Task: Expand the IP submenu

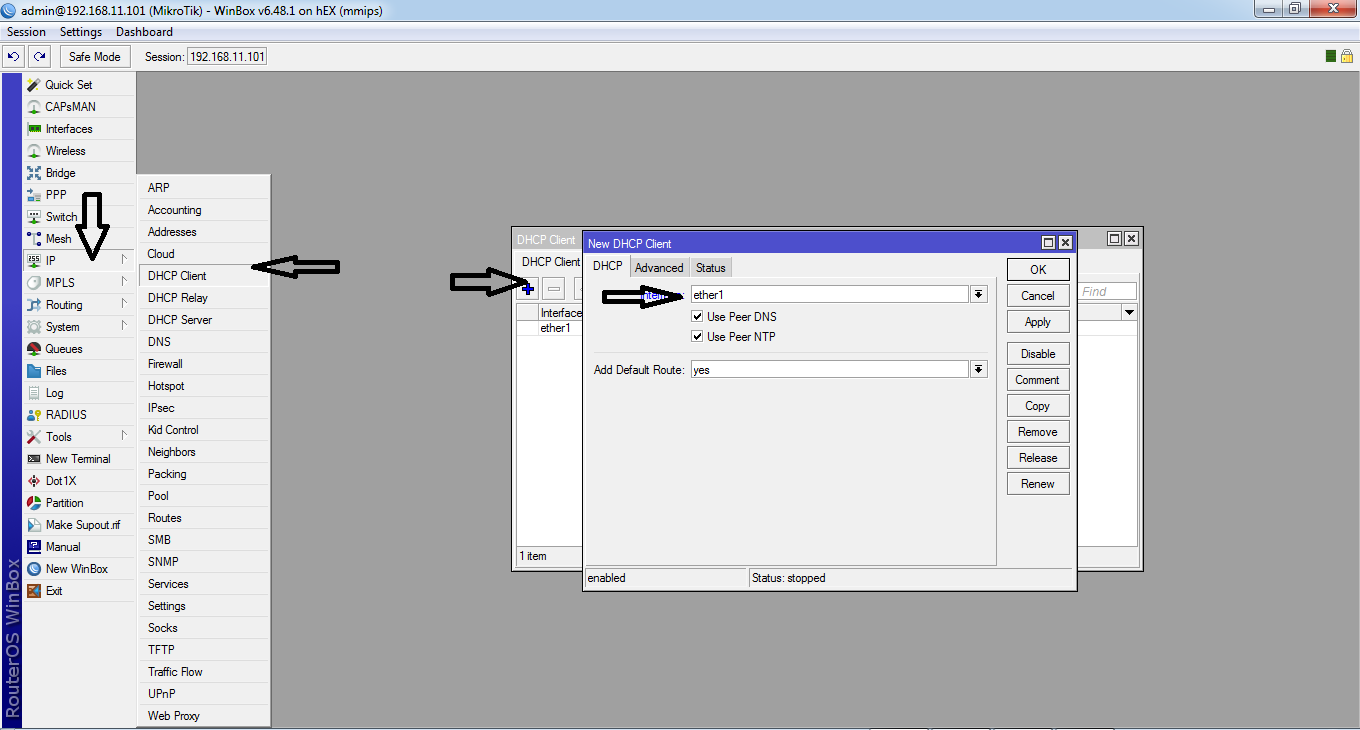Action: 79,261
